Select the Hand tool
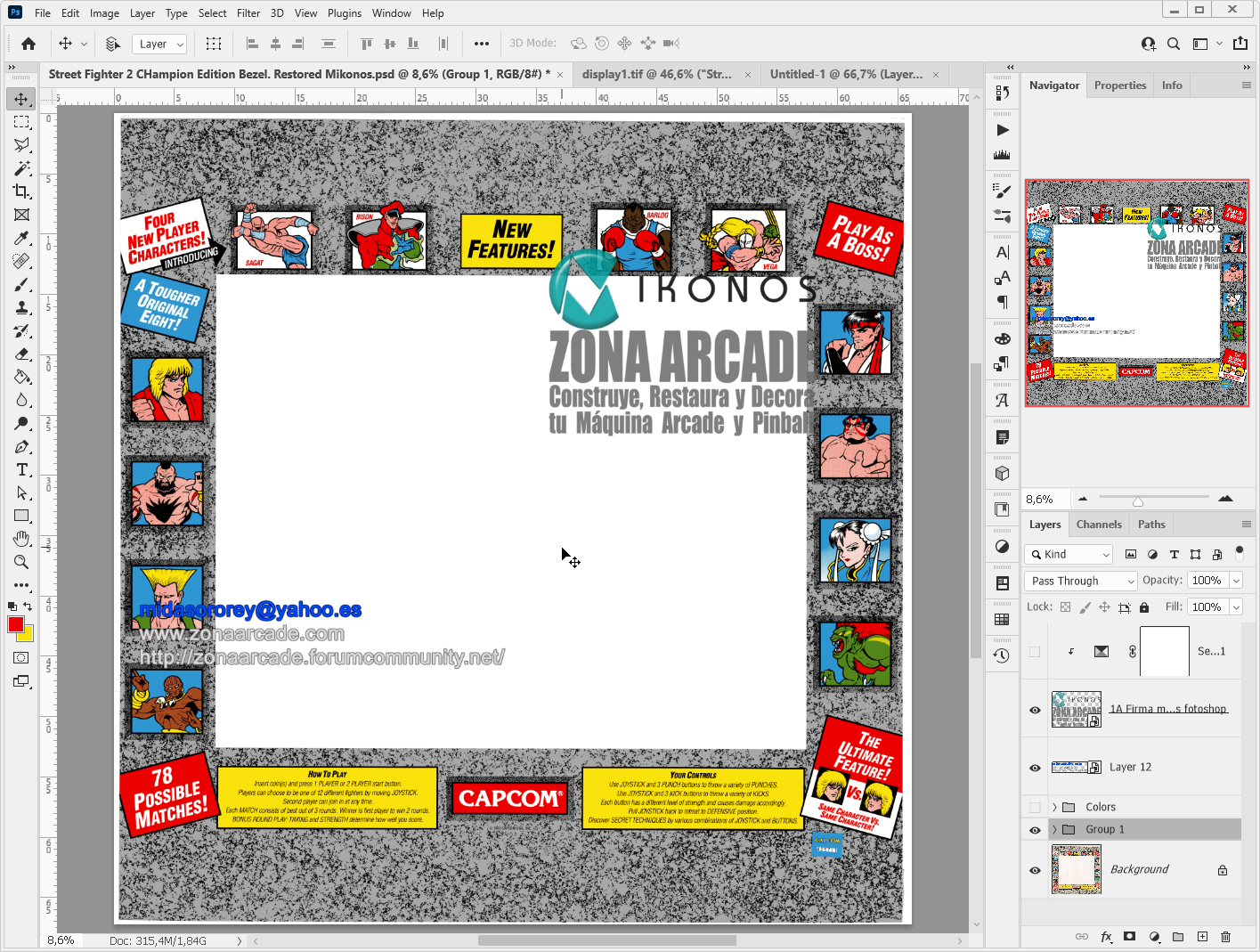 [x=21, y=539]
